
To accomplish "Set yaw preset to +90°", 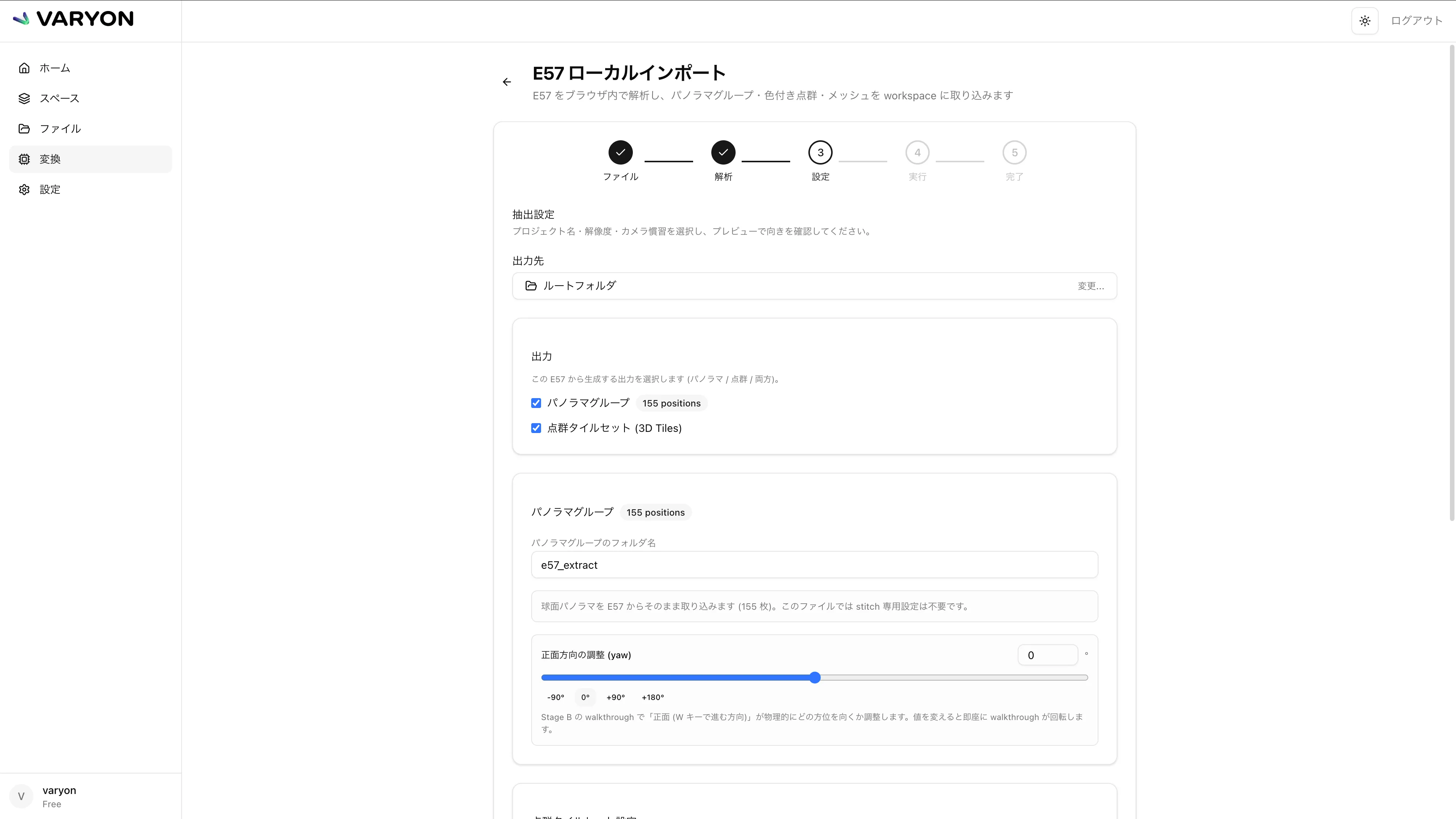I will click(x=615, y=698).
